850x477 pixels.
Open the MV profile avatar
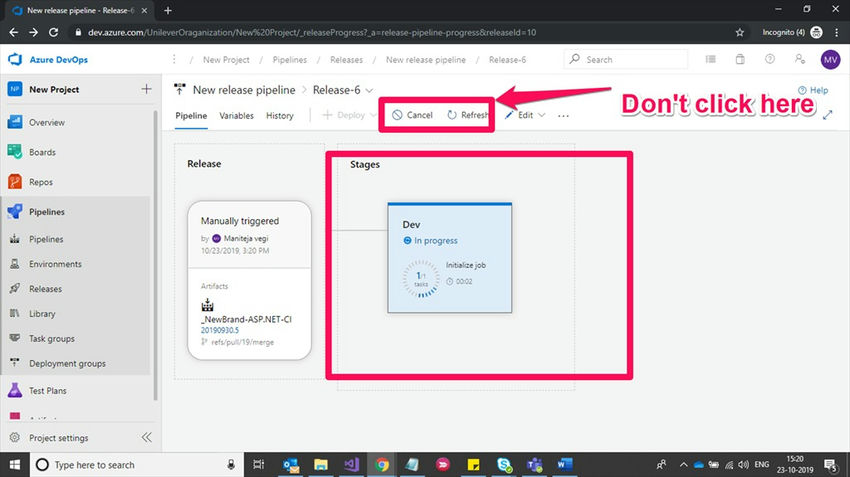click(x=830, y=60)
